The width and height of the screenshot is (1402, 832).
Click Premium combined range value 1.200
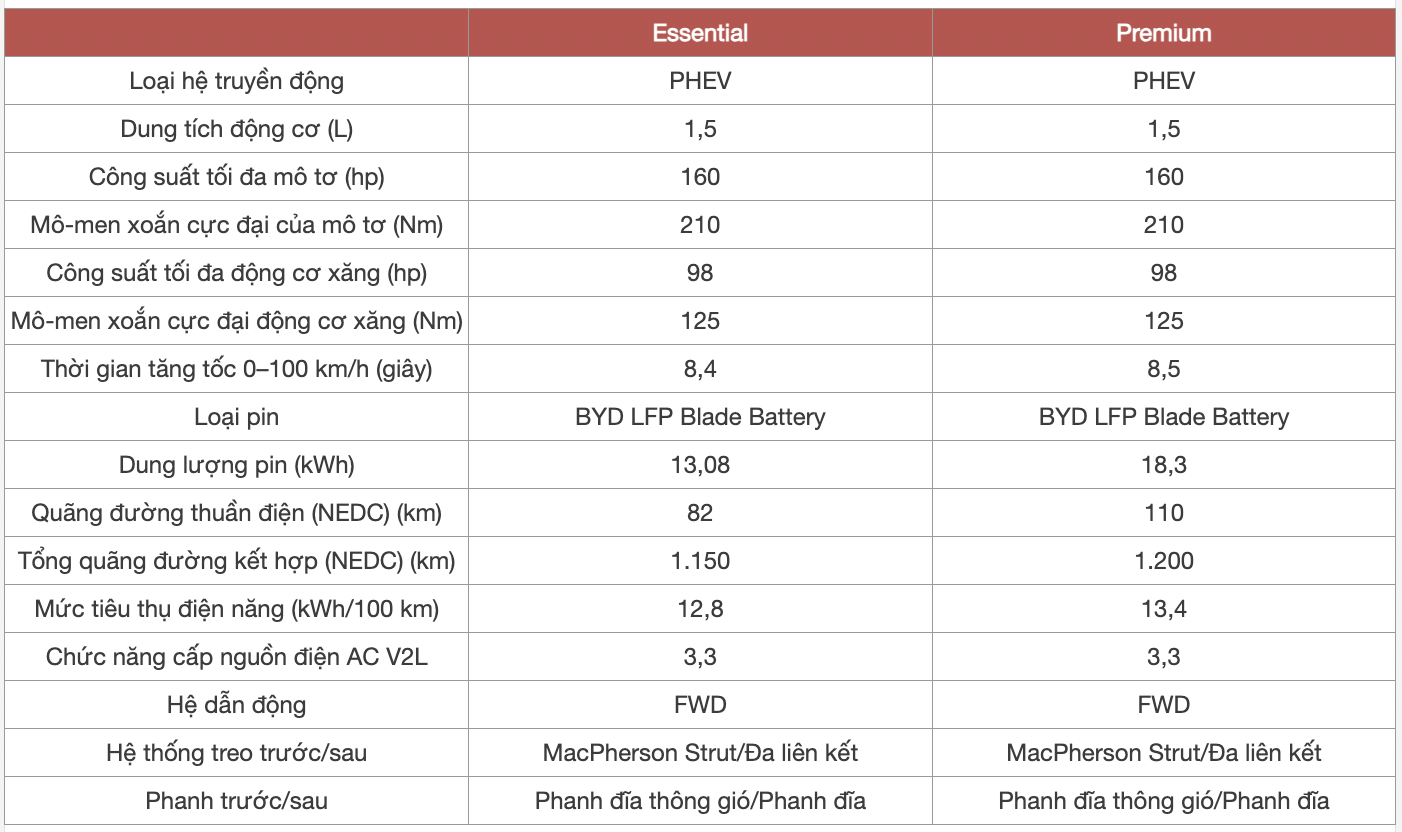click(1164, 561)
